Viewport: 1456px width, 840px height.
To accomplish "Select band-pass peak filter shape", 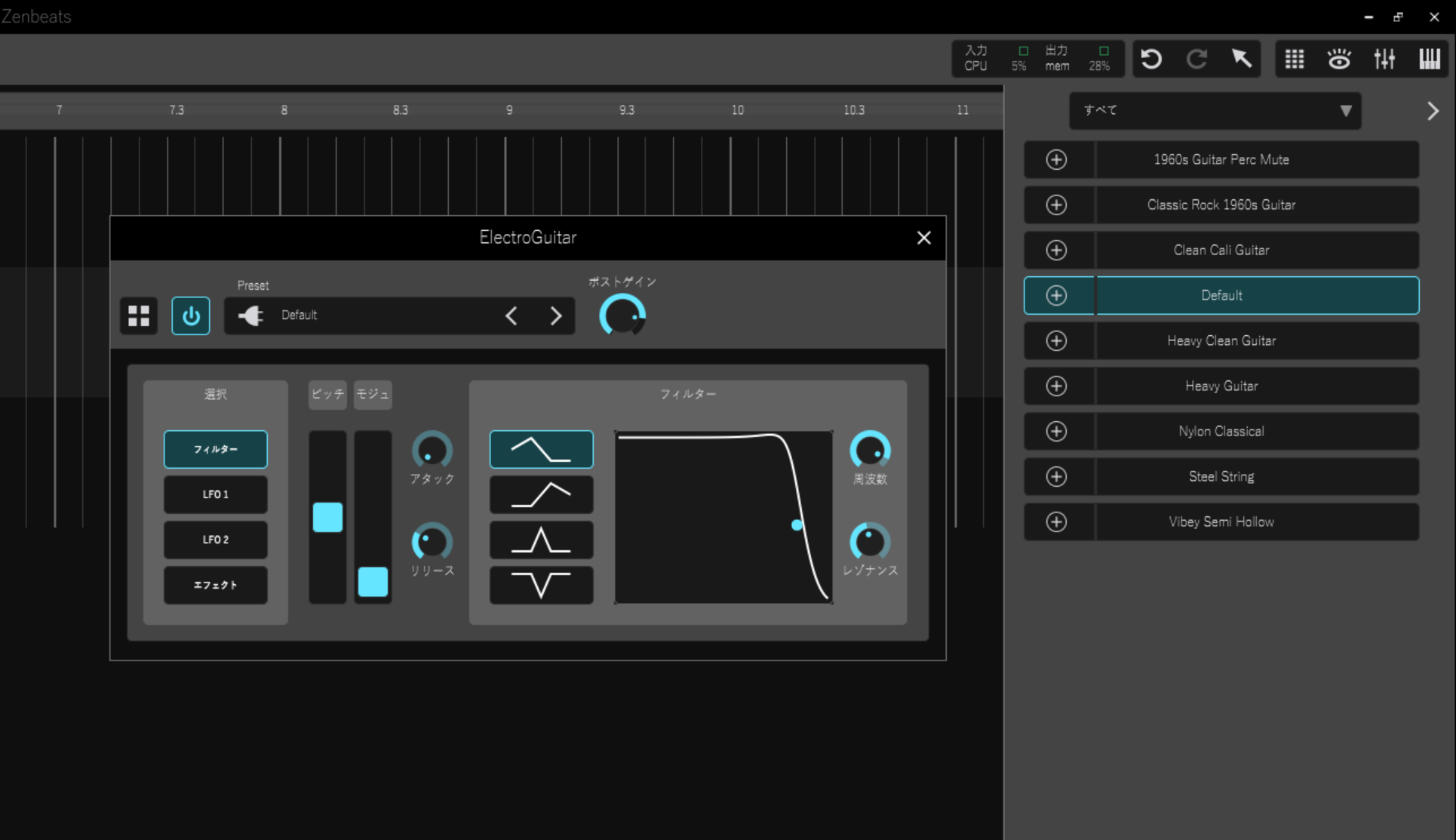I will click(542, 540).
